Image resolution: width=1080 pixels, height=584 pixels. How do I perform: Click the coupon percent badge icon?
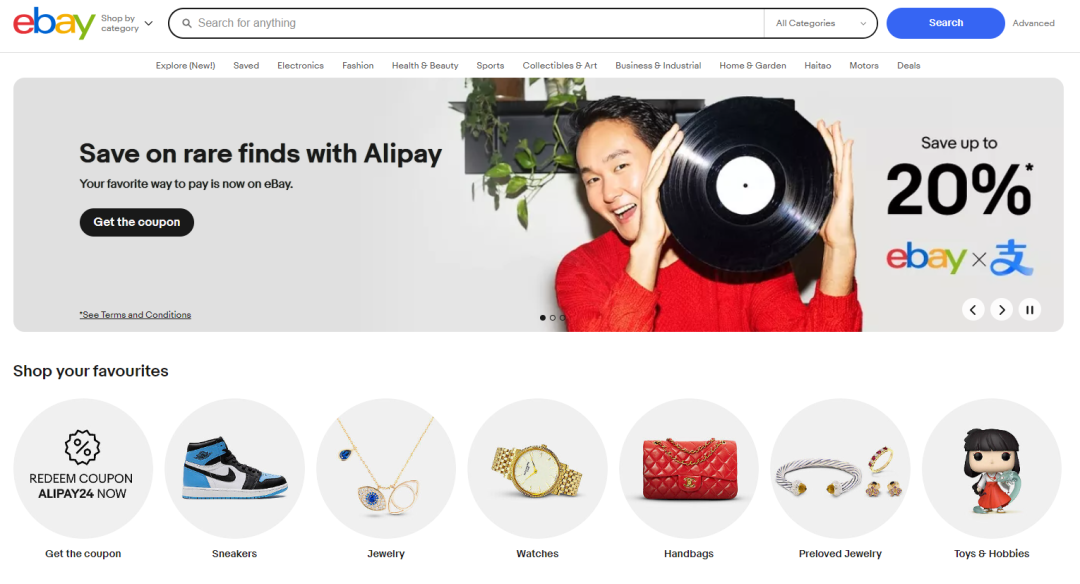click(x=82, y=447)
